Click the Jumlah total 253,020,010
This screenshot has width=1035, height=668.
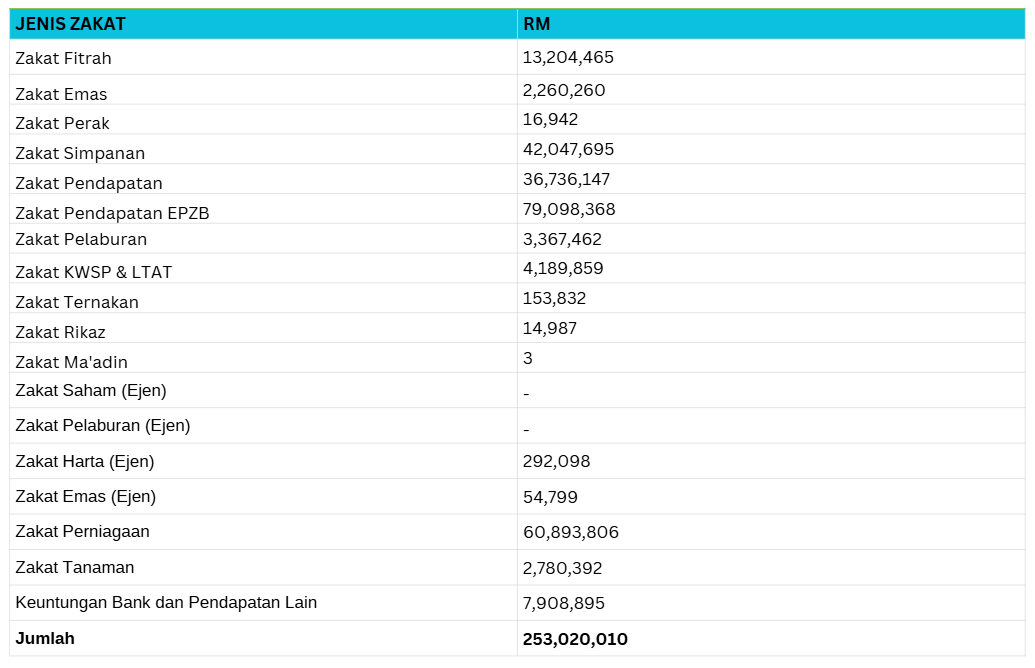[575, 639]
